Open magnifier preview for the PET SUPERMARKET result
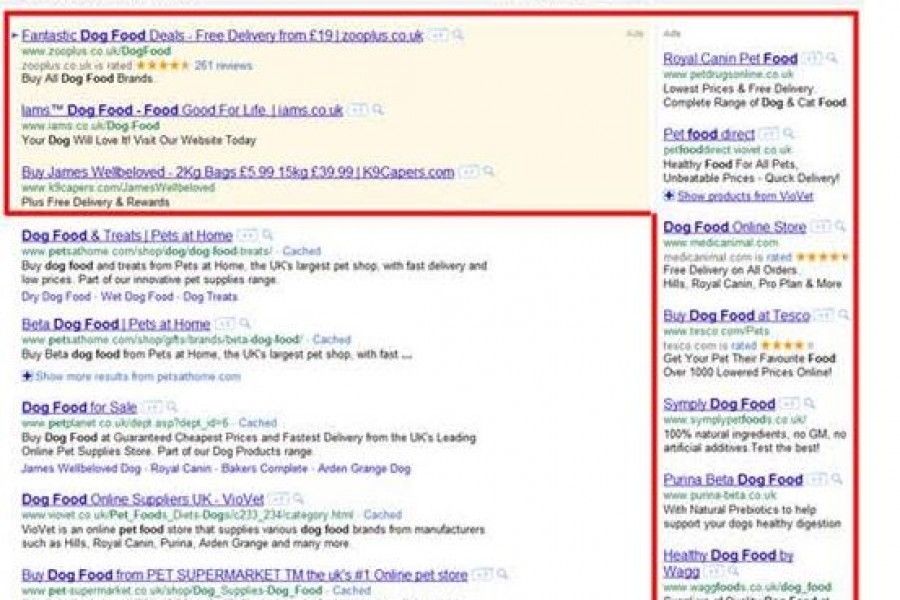This screenshot has height=600, width=900. [502, 575]
